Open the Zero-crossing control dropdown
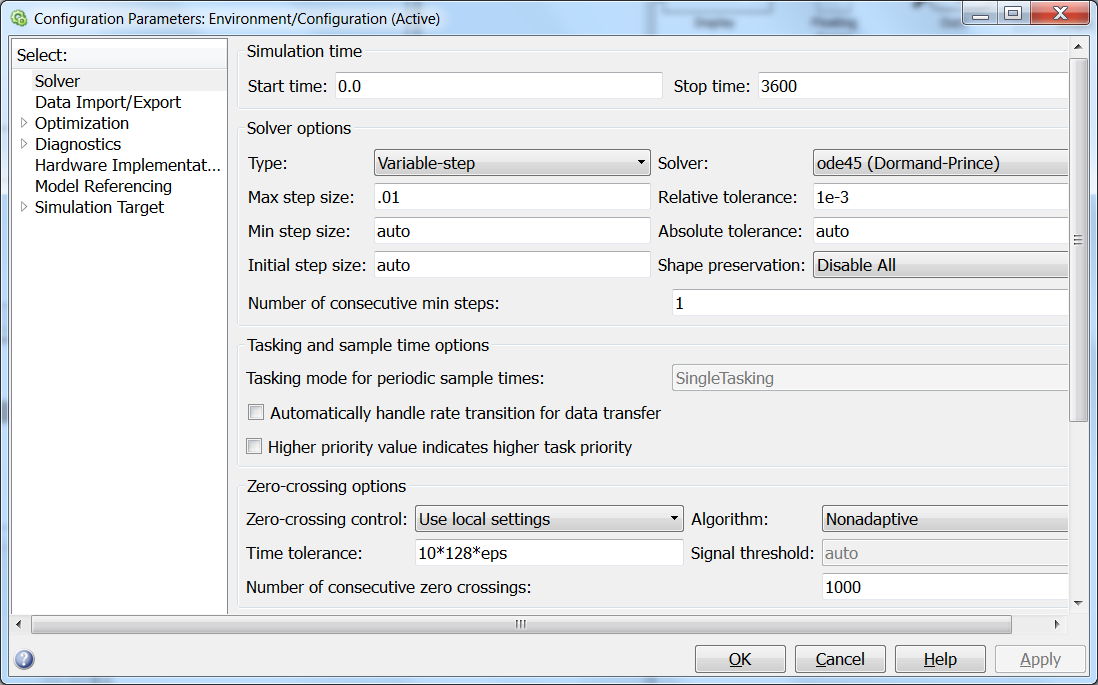The width and height of the screenshot is (1098, 685). [x=549, y=519]
